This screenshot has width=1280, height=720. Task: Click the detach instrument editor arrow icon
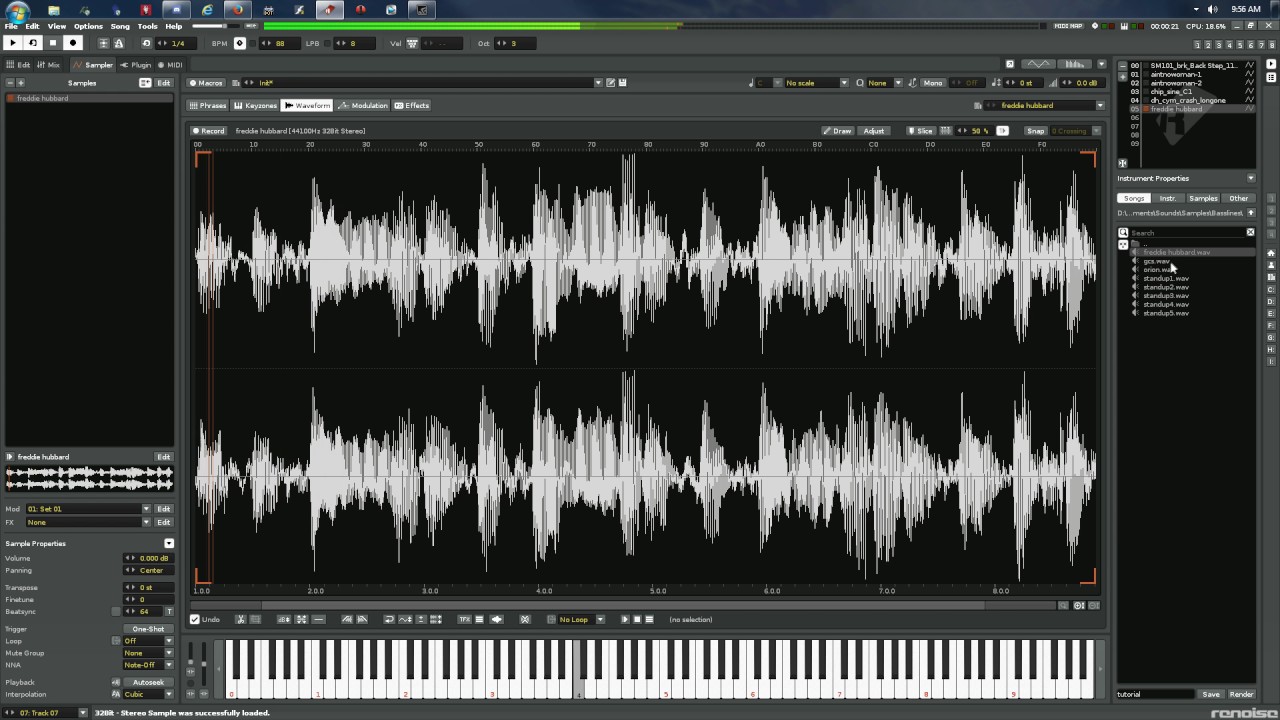(x=1010, y=64)
